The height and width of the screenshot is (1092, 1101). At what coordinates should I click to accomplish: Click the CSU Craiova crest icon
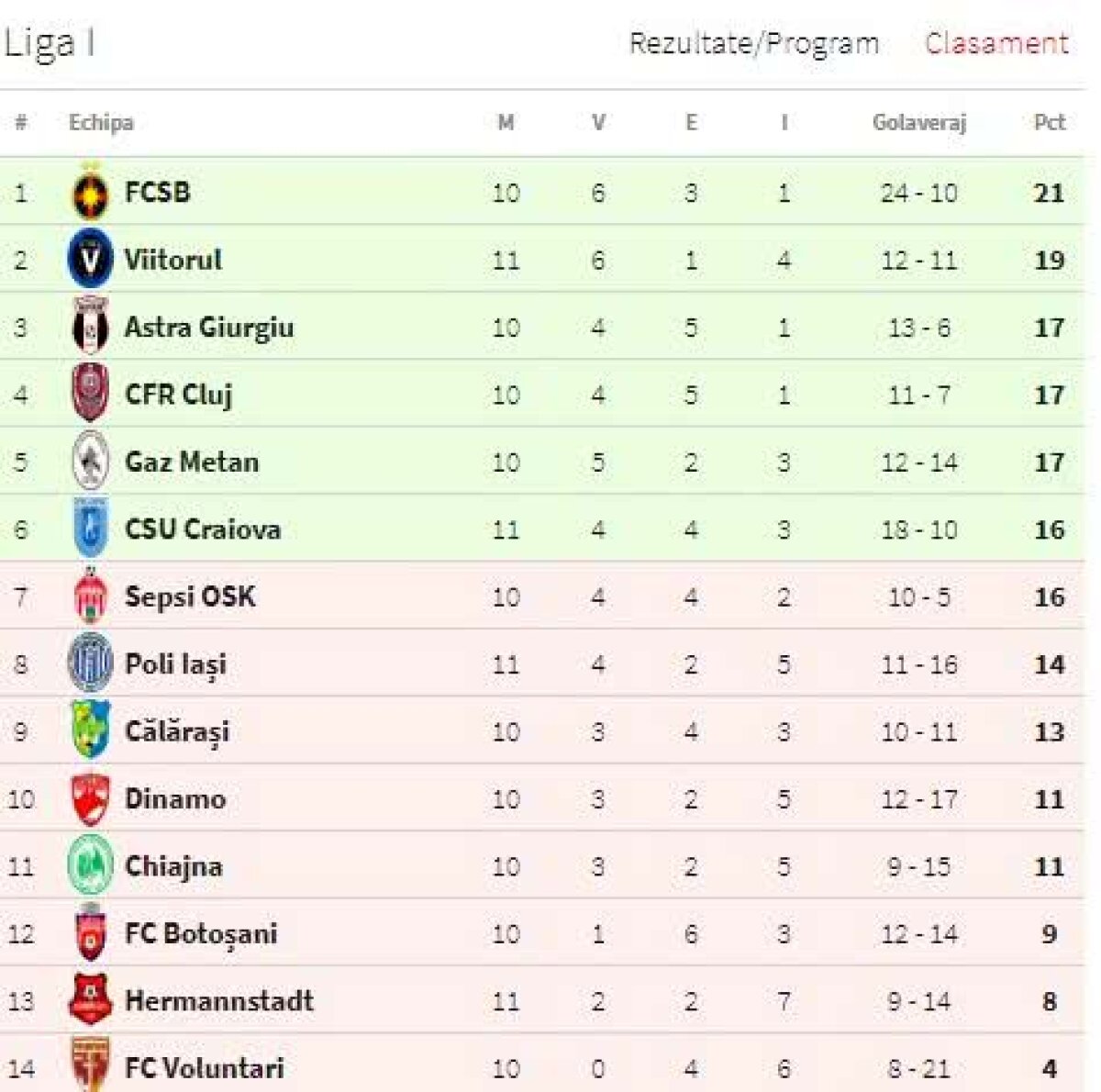pyautogui.click(x=91, y=529)
